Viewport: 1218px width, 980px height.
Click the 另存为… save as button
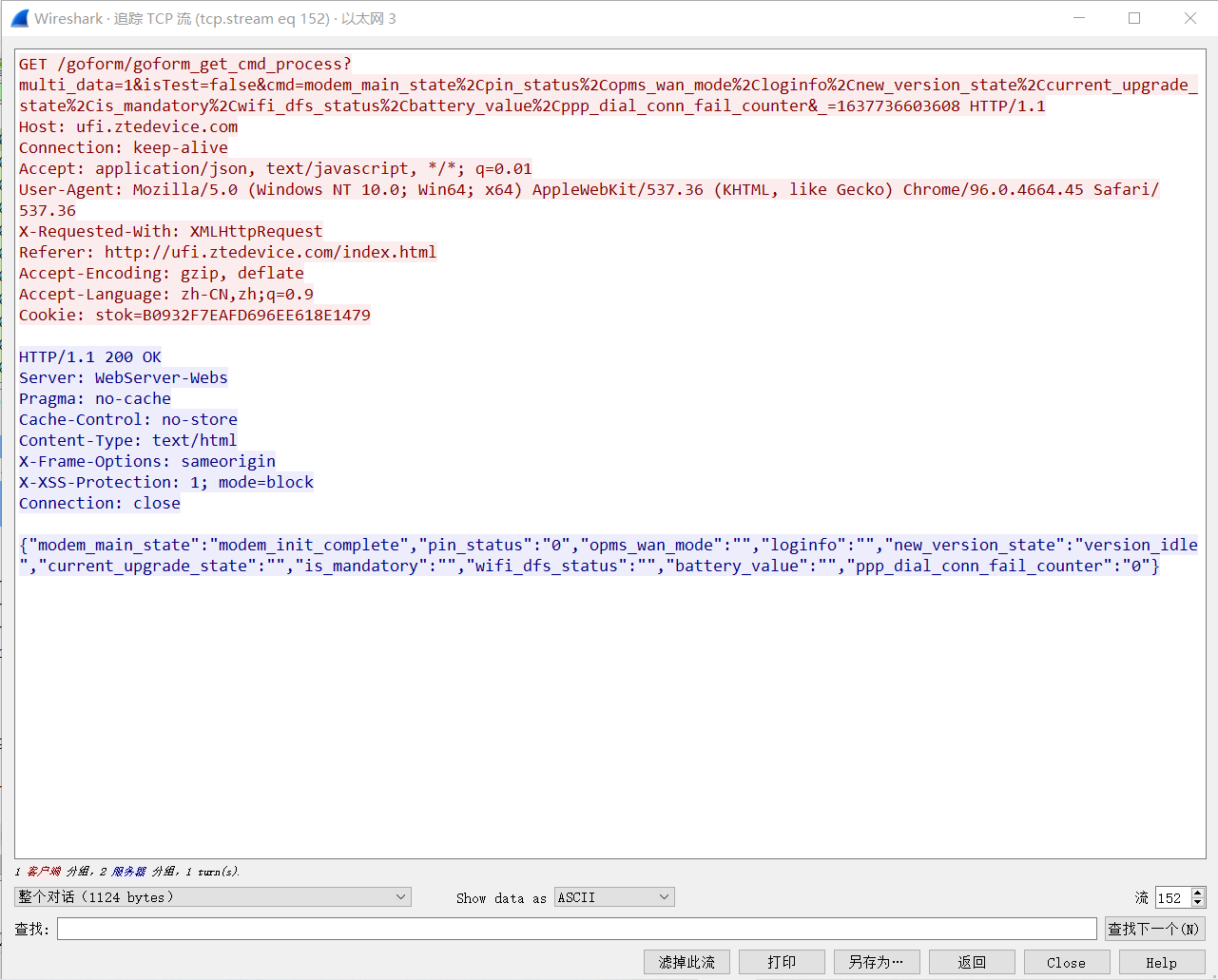877,962
